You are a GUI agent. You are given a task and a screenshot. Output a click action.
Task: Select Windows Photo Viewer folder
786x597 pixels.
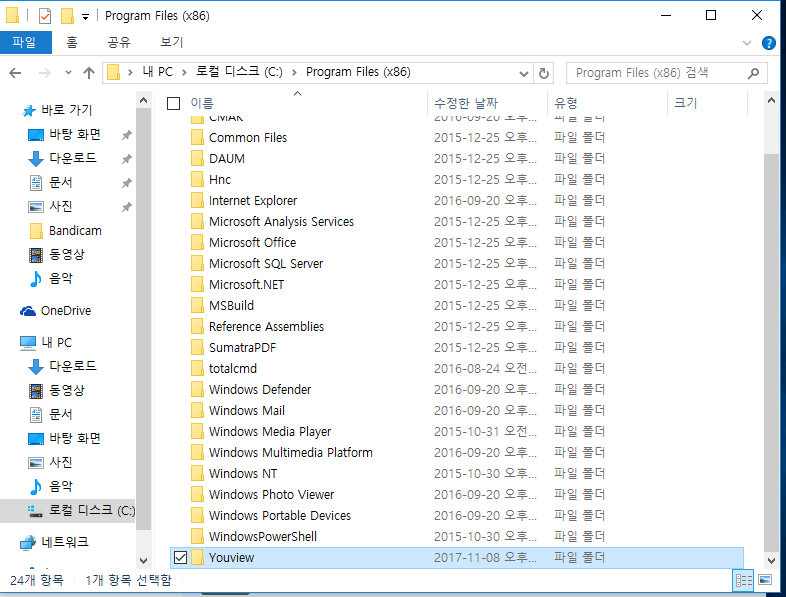pos(271,495)
